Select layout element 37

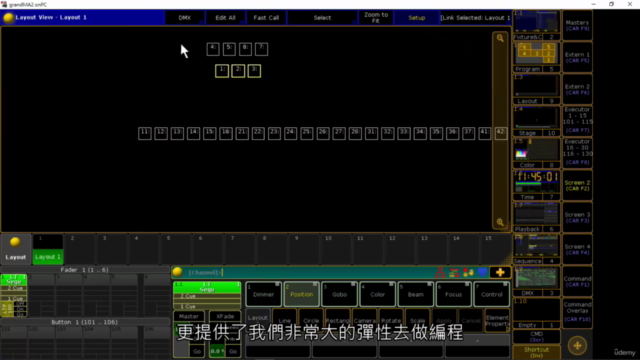point(469,133)
